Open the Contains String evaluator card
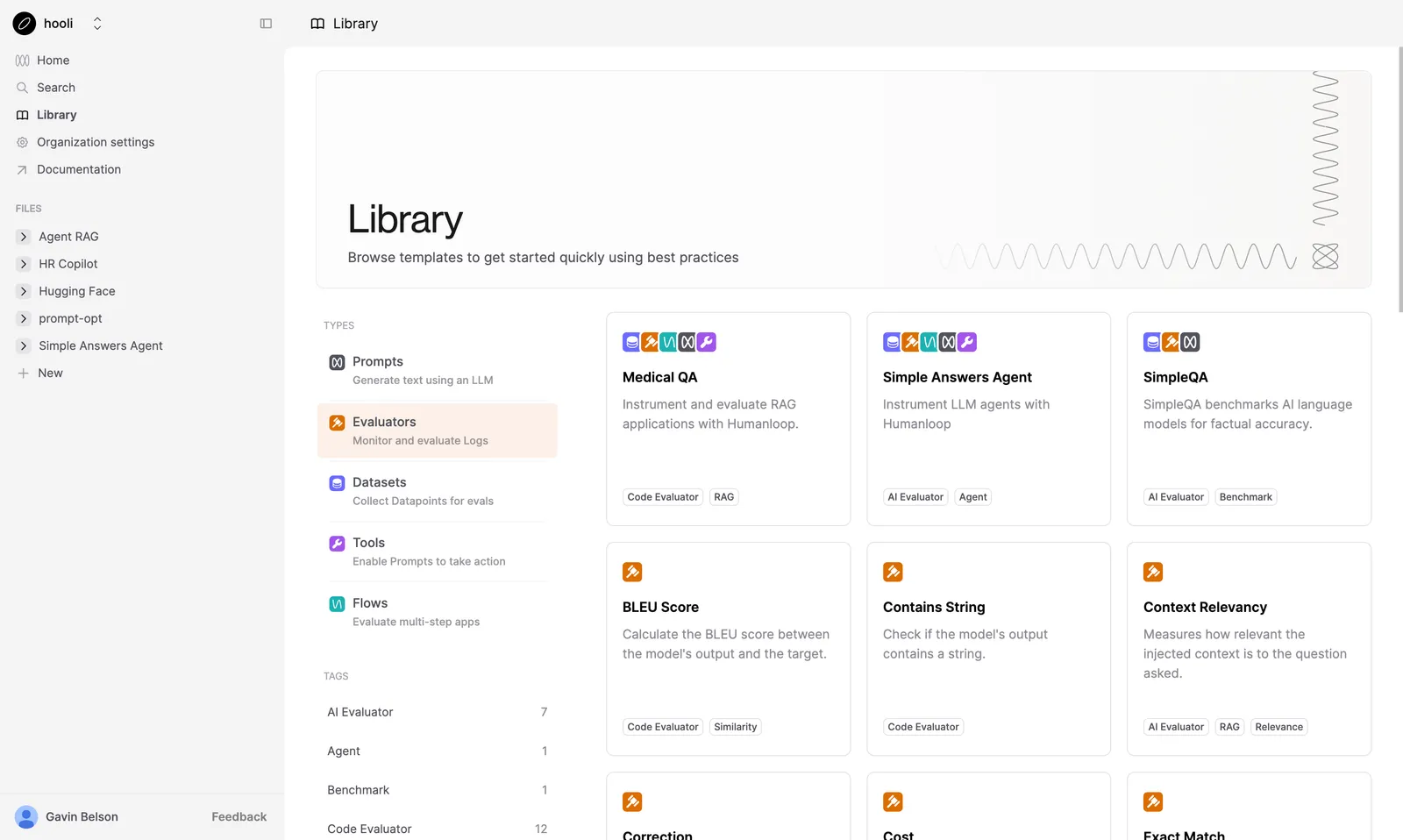Image resolution: width=1403 pixels, height=840 pixels. [x=988, y=649]
